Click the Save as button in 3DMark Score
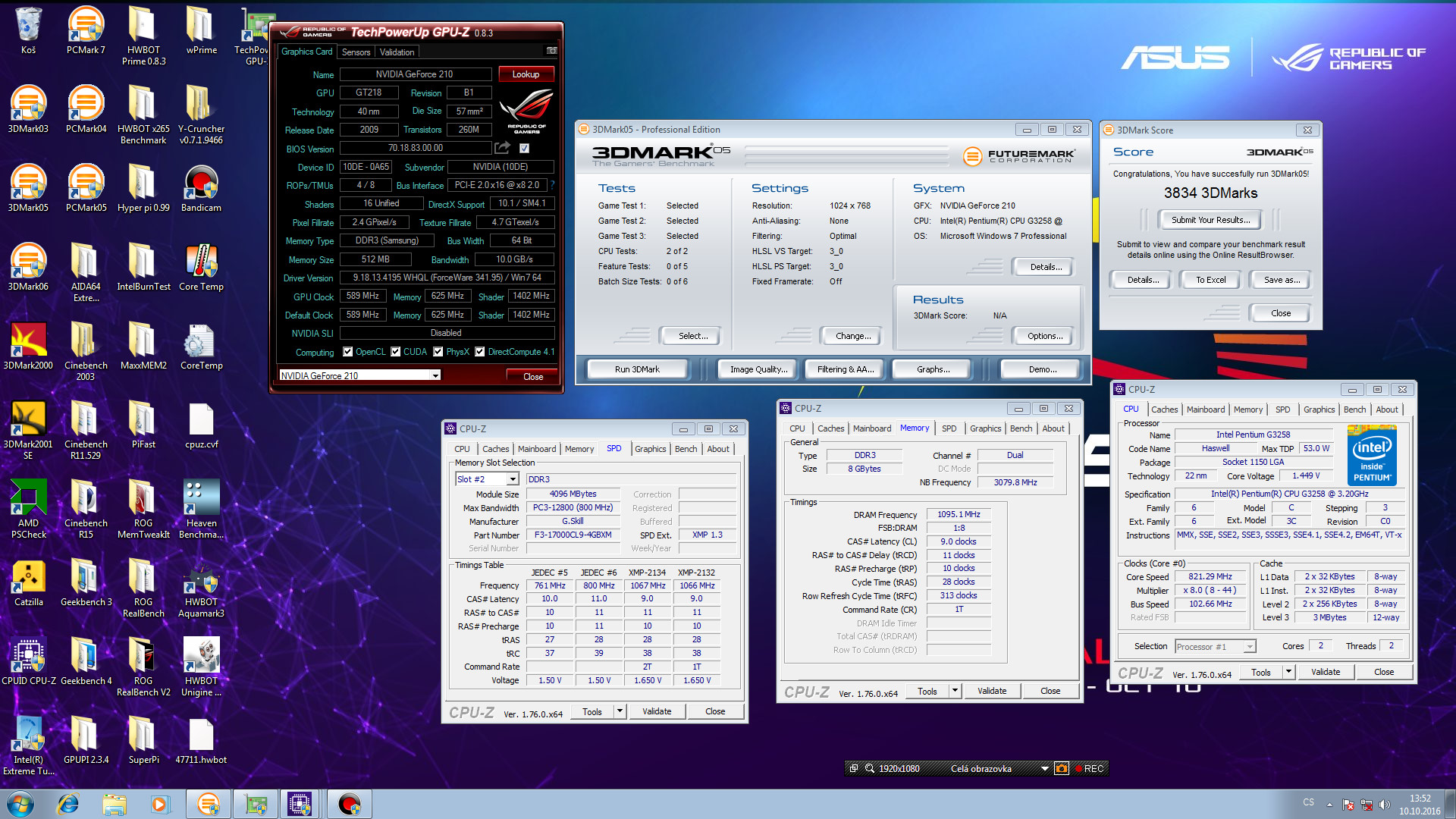Viewport: 1456px width, 819px height. 1281,280
